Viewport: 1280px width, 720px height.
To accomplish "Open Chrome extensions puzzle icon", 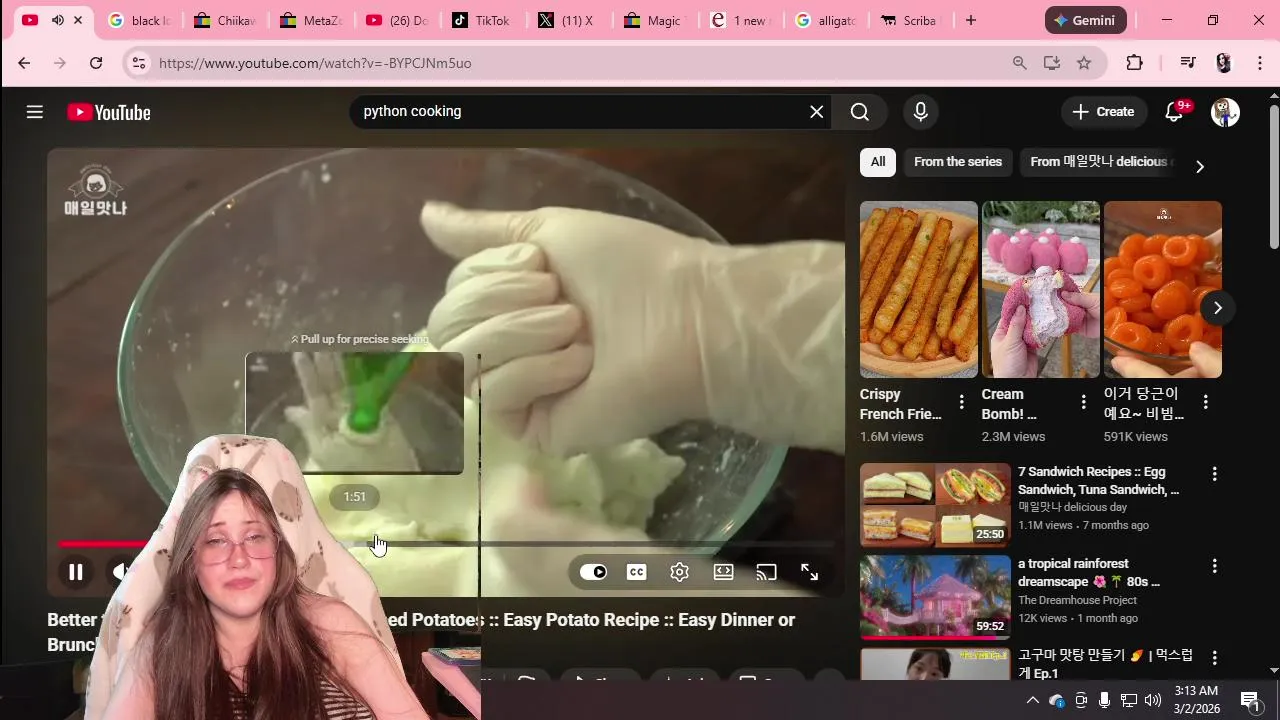I will pos(1134,63).
